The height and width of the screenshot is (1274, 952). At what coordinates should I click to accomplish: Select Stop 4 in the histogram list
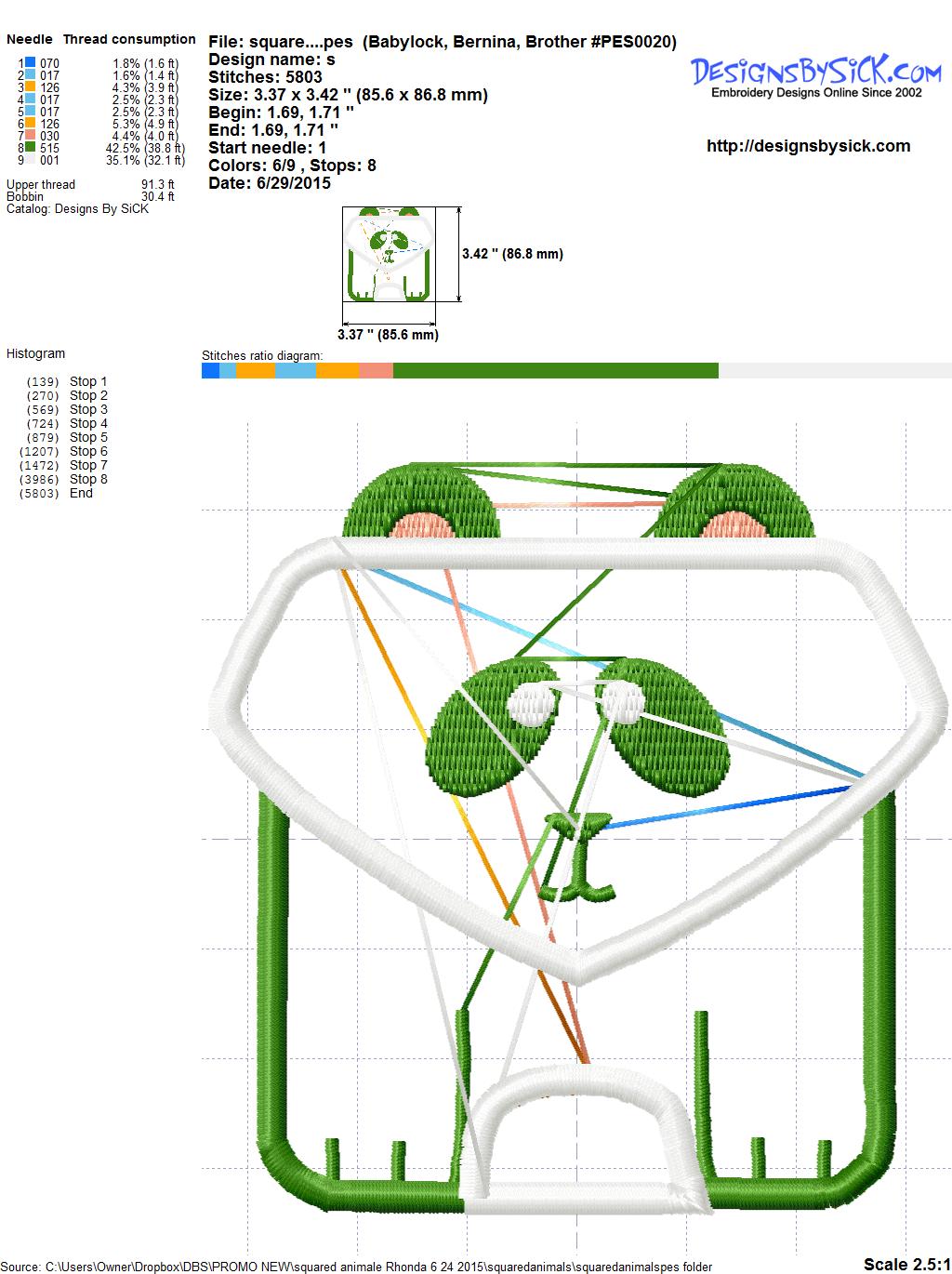[88, 423]
